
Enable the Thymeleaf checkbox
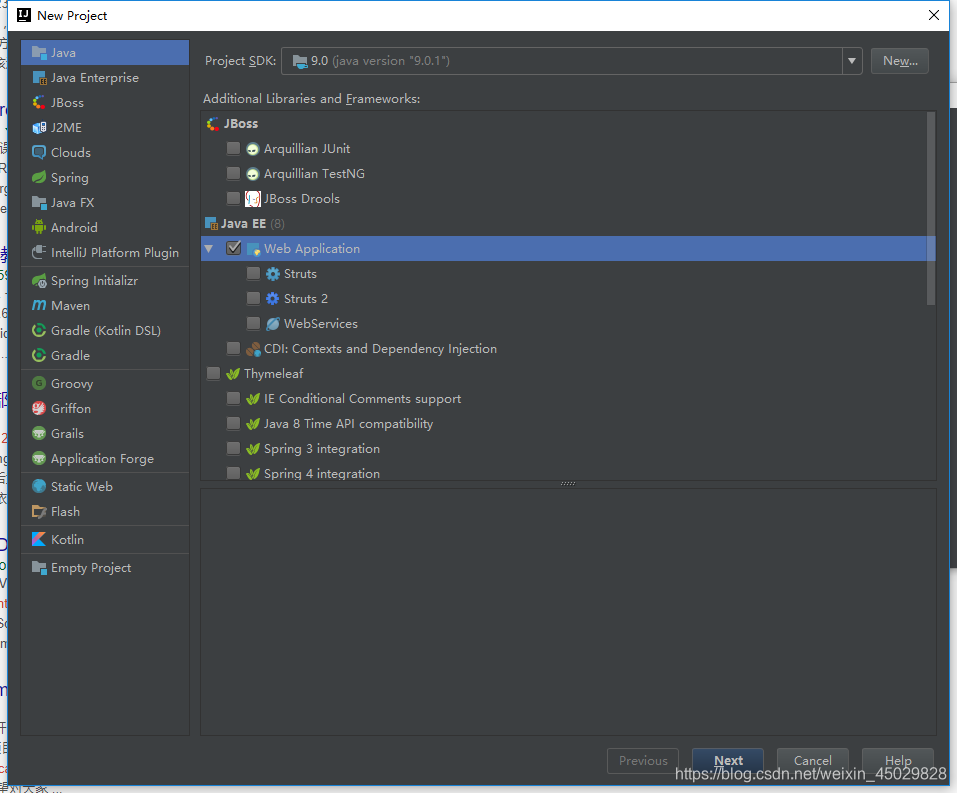[213, 374]
